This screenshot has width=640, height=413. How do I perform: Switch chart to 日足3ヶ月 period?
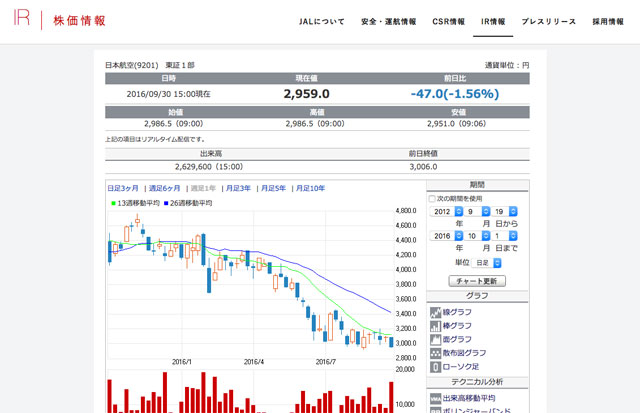click(x=124, y=188)
